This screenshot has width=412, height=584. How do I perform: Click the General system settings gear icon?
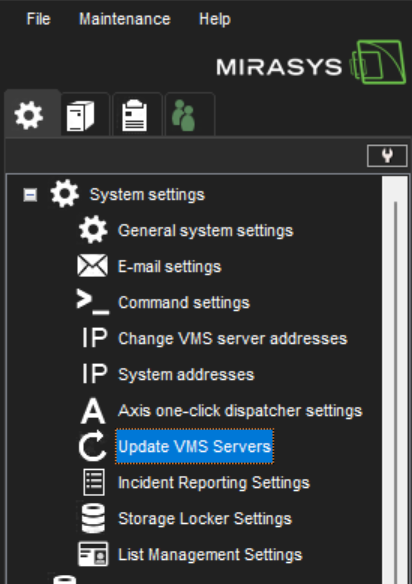coord(93,230)
